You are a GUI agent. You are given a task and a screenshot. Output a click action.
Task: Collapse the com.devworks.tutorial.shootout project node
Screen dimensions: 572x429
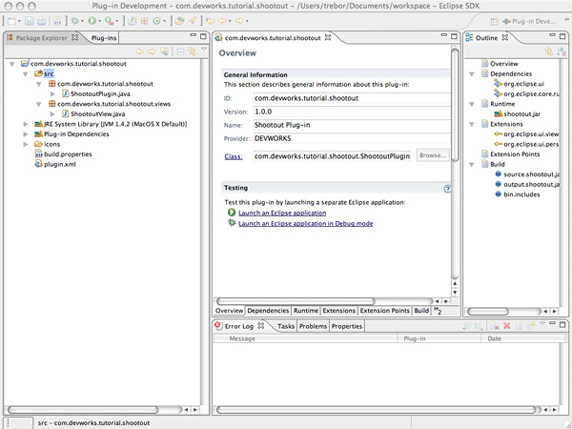point(12,64)
